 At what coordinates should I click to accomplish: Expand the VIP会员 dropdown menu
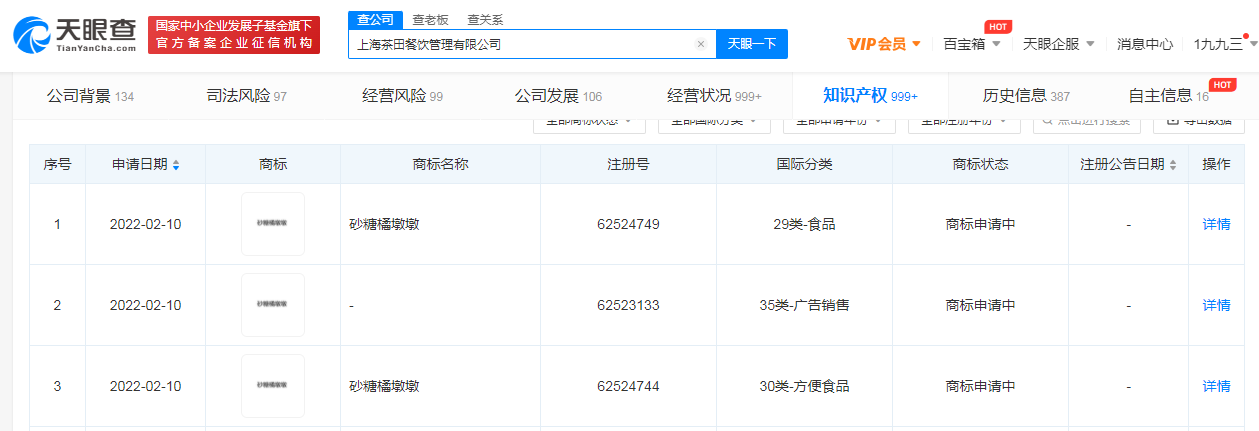point(884,44)
